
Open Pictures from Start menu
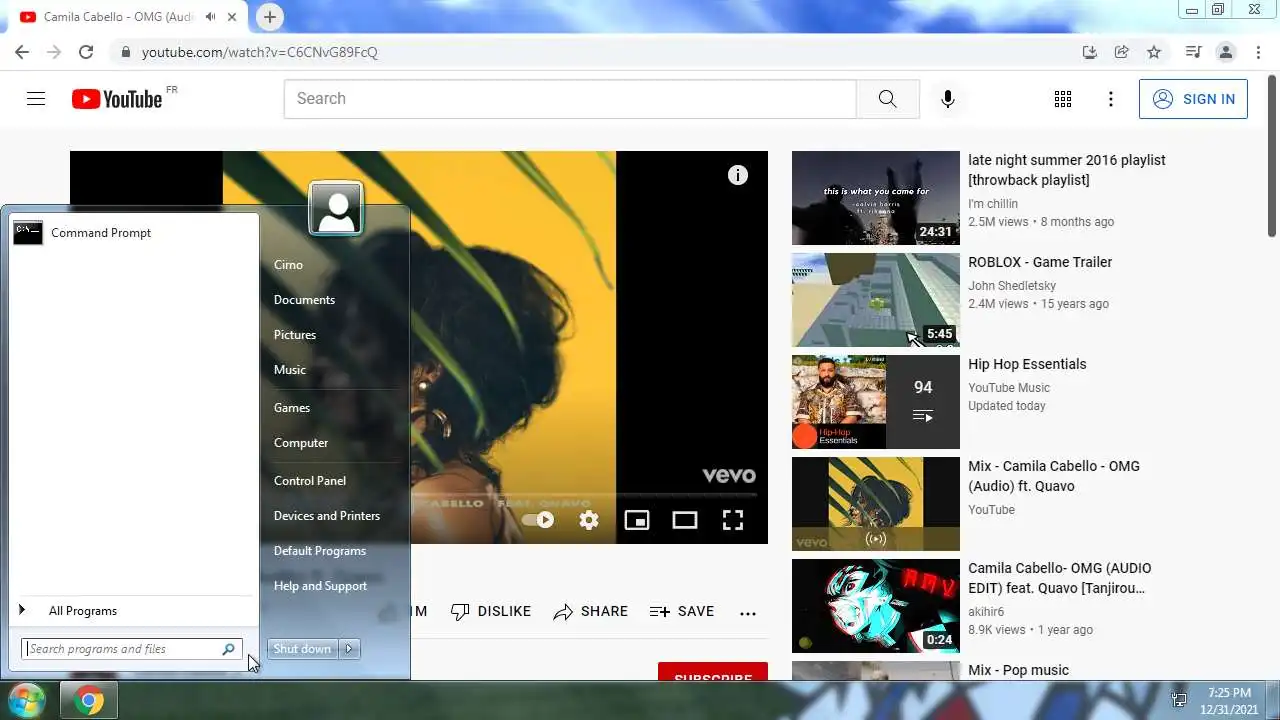[295, 335]
